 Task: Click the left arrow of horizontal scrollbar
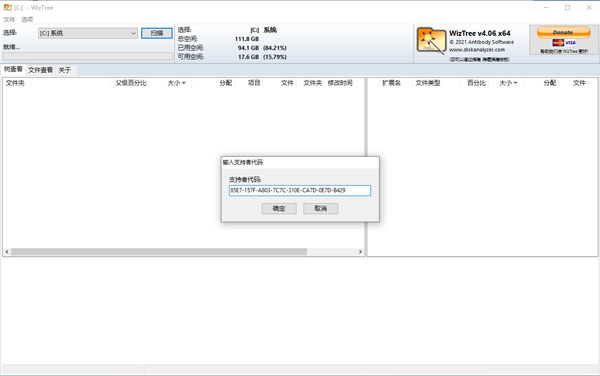click(x=7, y=252)
